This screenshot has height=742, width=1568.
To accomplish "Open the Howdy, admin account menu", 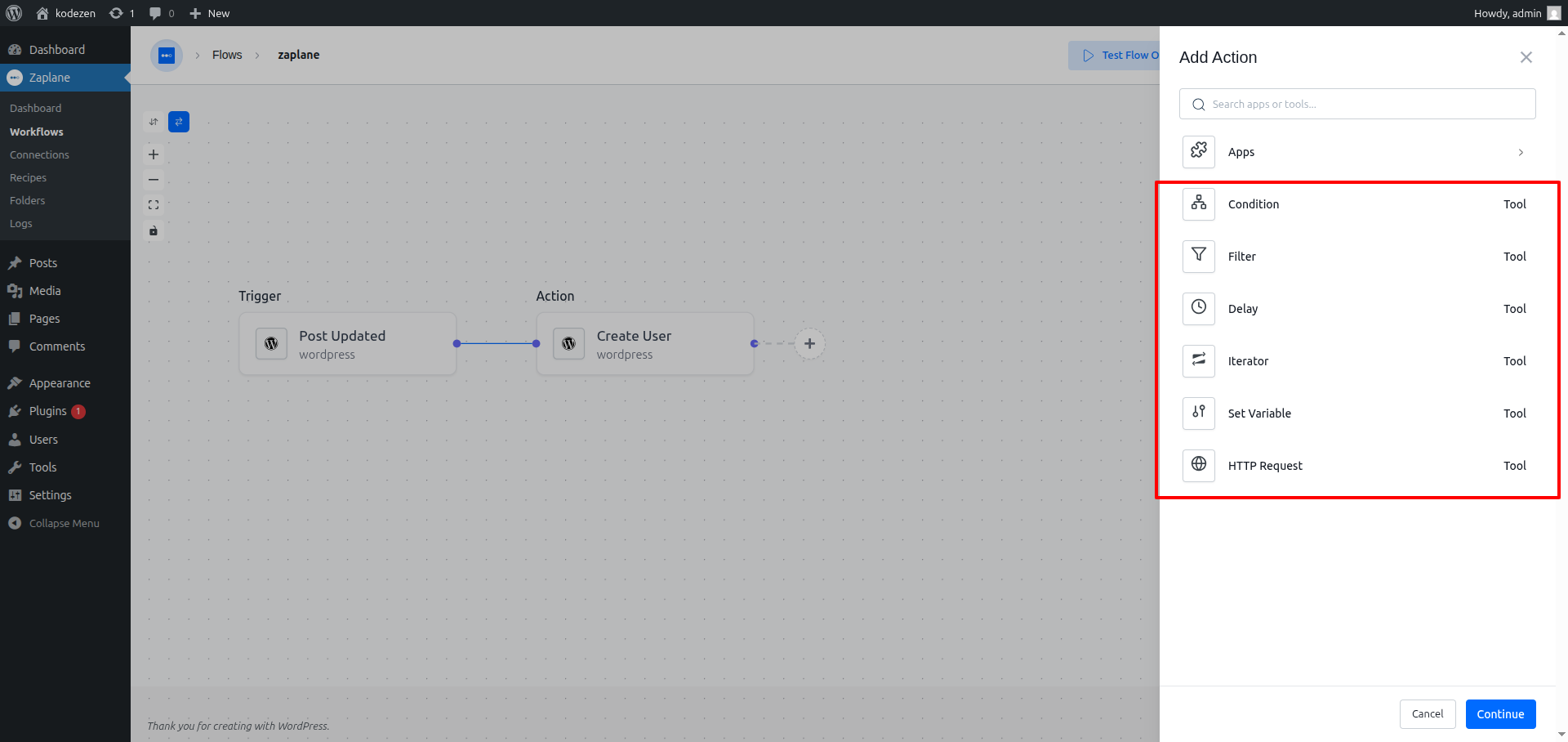I will (x=1517, y=13).
